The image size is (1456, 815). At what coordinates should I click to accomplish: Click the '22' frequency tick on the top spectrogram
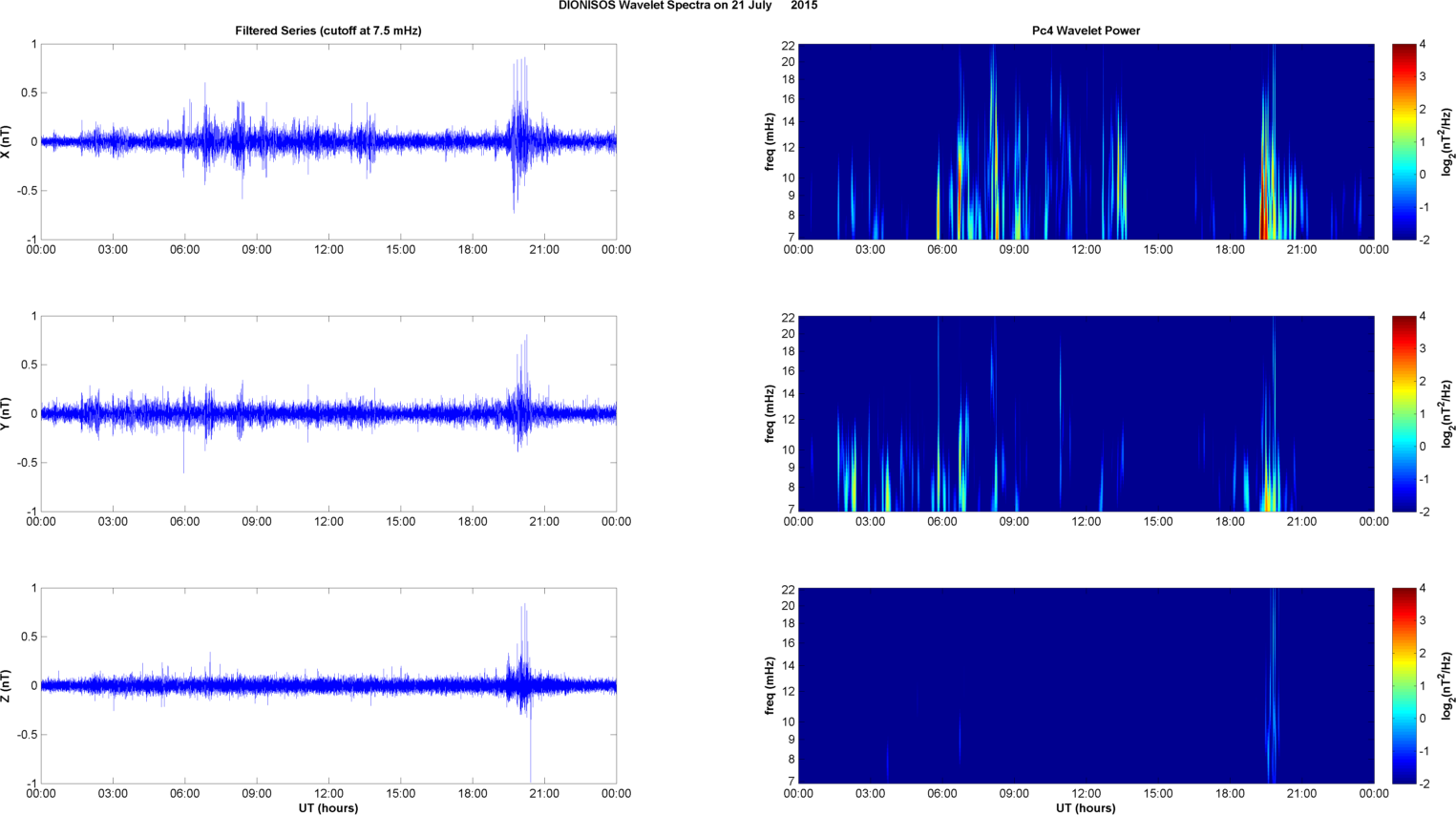point(788,46)
